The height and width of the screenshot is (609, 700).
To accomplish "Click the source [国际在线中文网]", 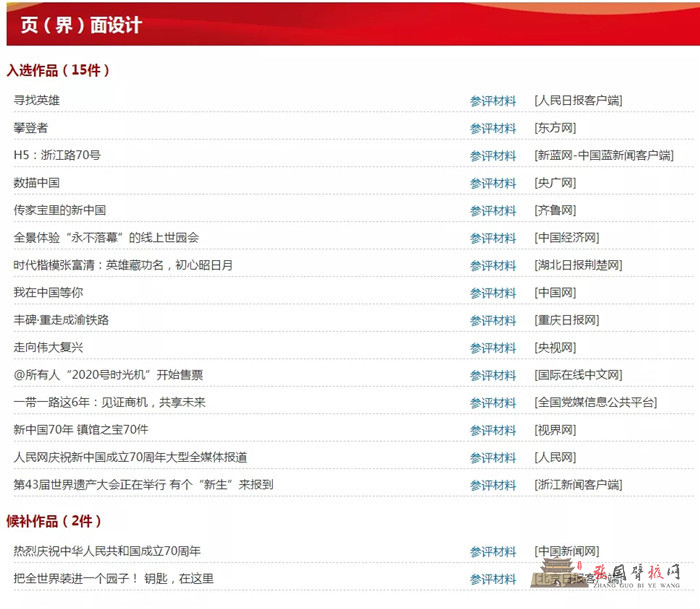I will tap(578, 375).
